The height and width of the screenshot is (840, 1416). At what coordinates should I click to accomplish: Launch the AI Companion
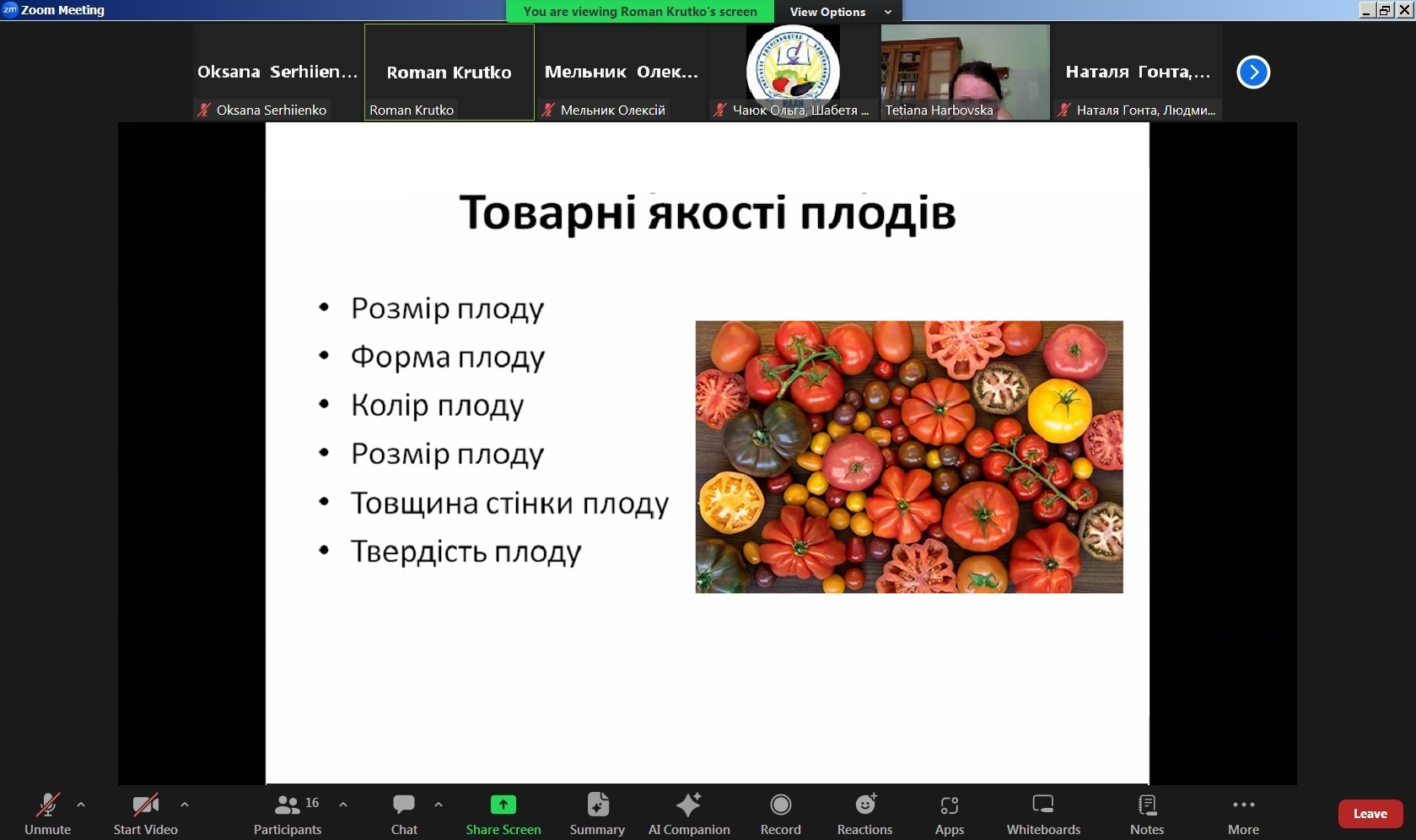point(689,815)
